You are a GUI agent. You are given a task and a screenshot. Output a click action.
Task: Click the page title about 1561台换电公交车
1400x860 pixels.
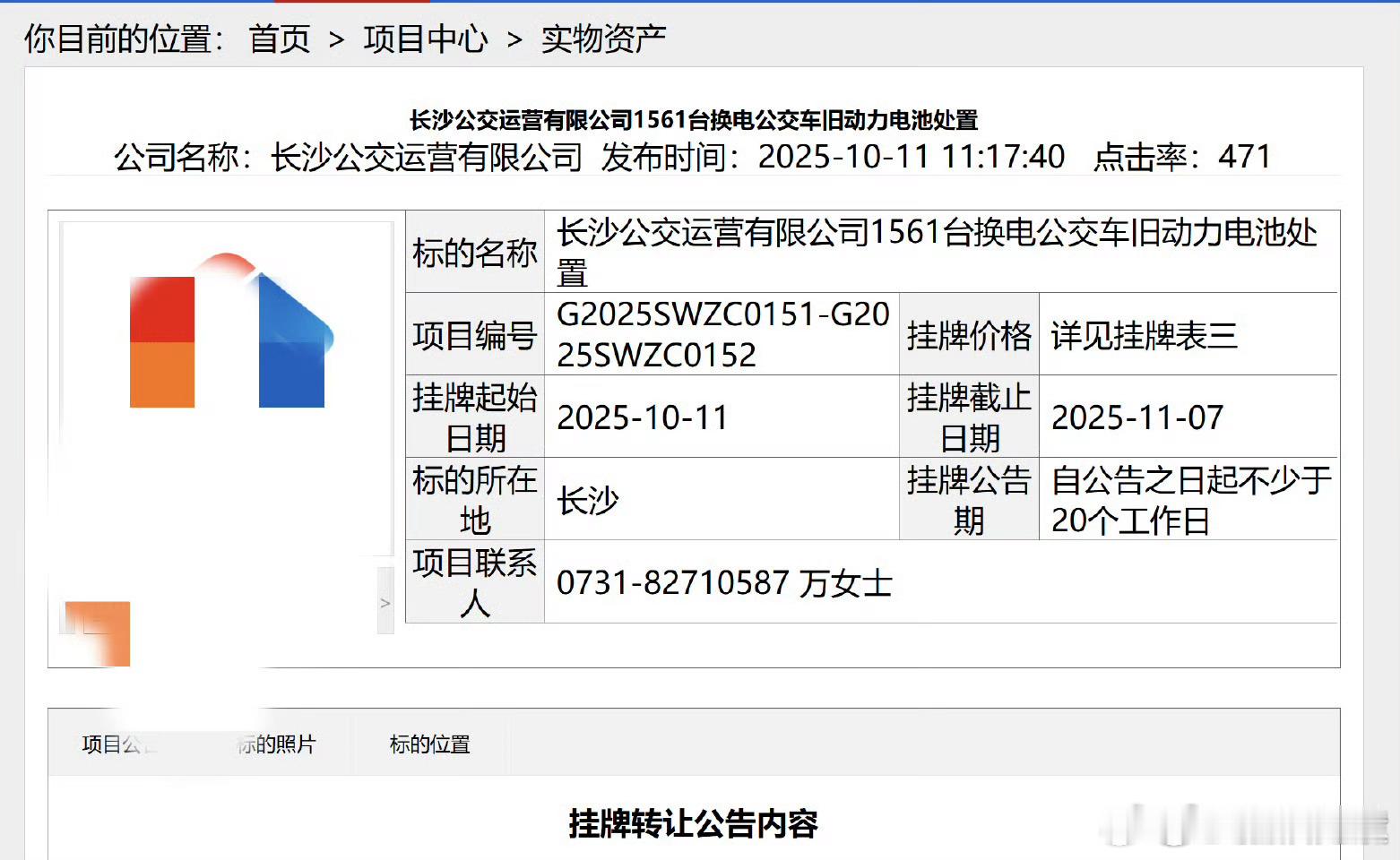pyautogui.click(x=694, y=120)
